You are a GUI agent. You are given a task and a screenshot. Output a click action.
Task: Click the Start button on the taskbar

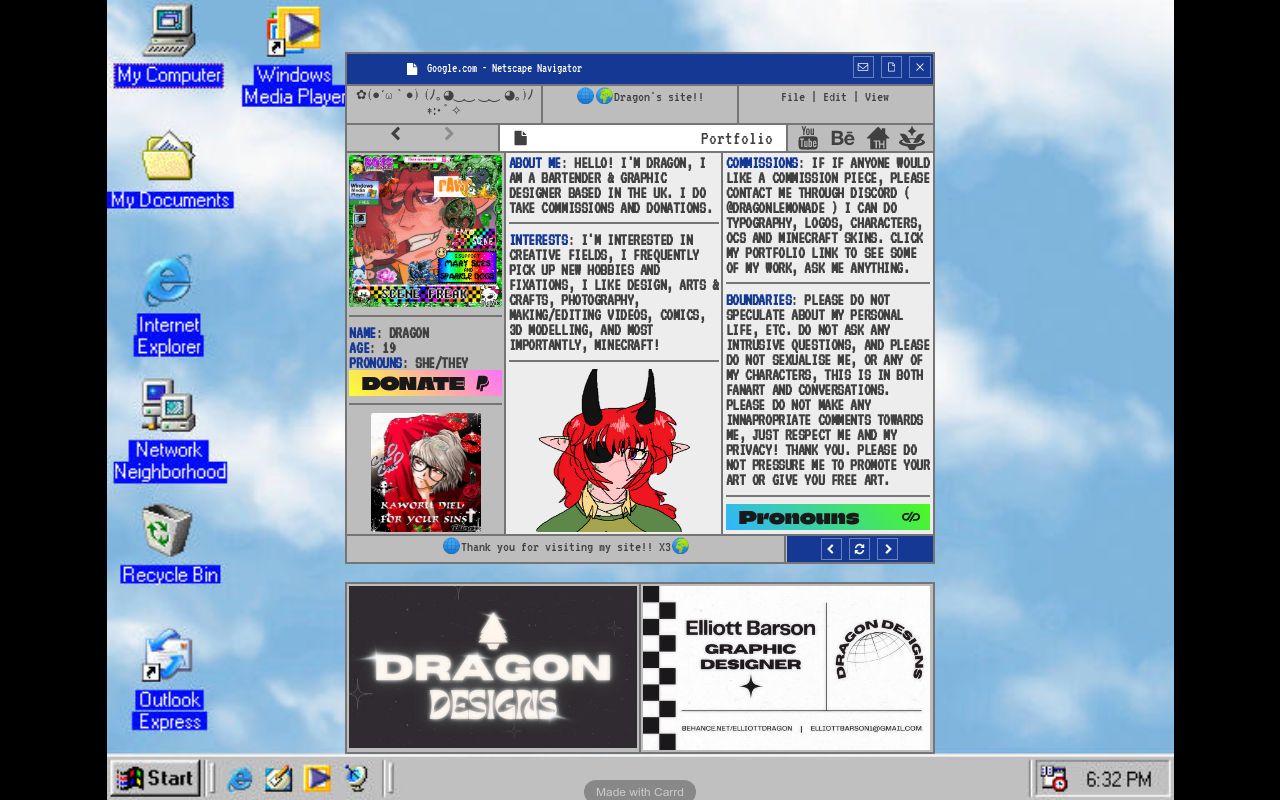pos(155,778)
